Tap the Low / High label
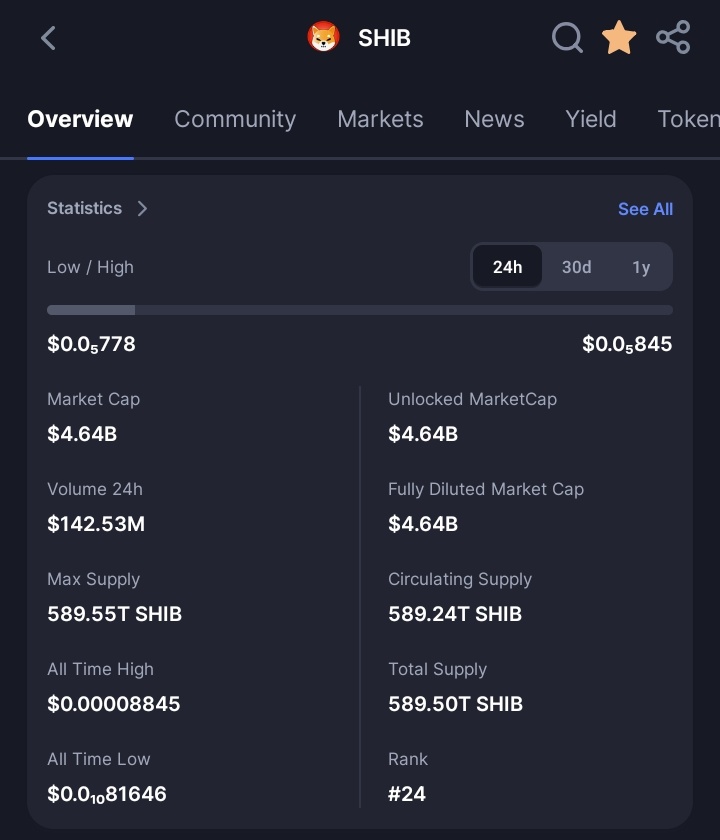Image resolution: width=720 pixels, height=840 pixels. coord(91,267)
